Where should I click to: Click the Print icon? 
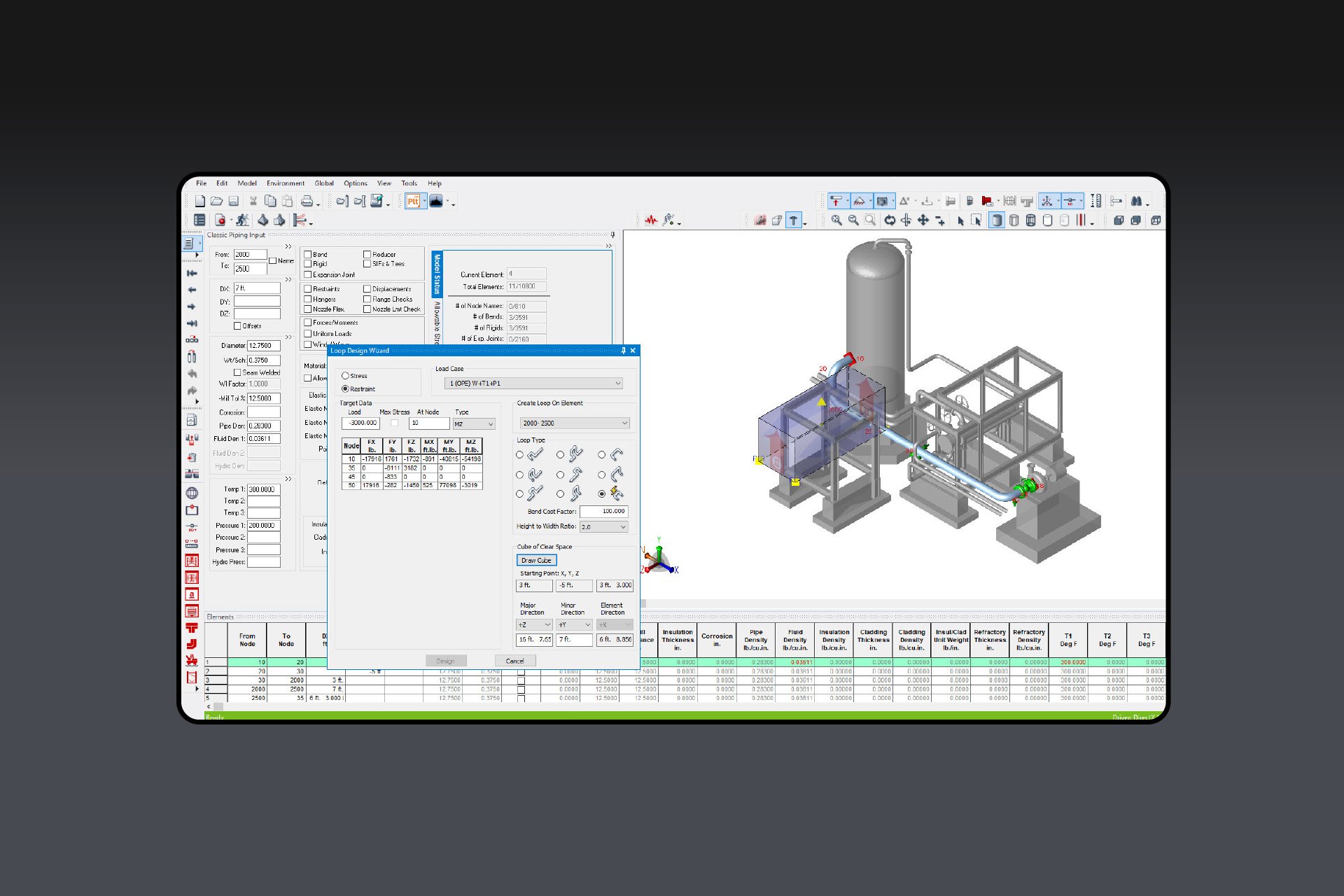click(x=307, y=201)
